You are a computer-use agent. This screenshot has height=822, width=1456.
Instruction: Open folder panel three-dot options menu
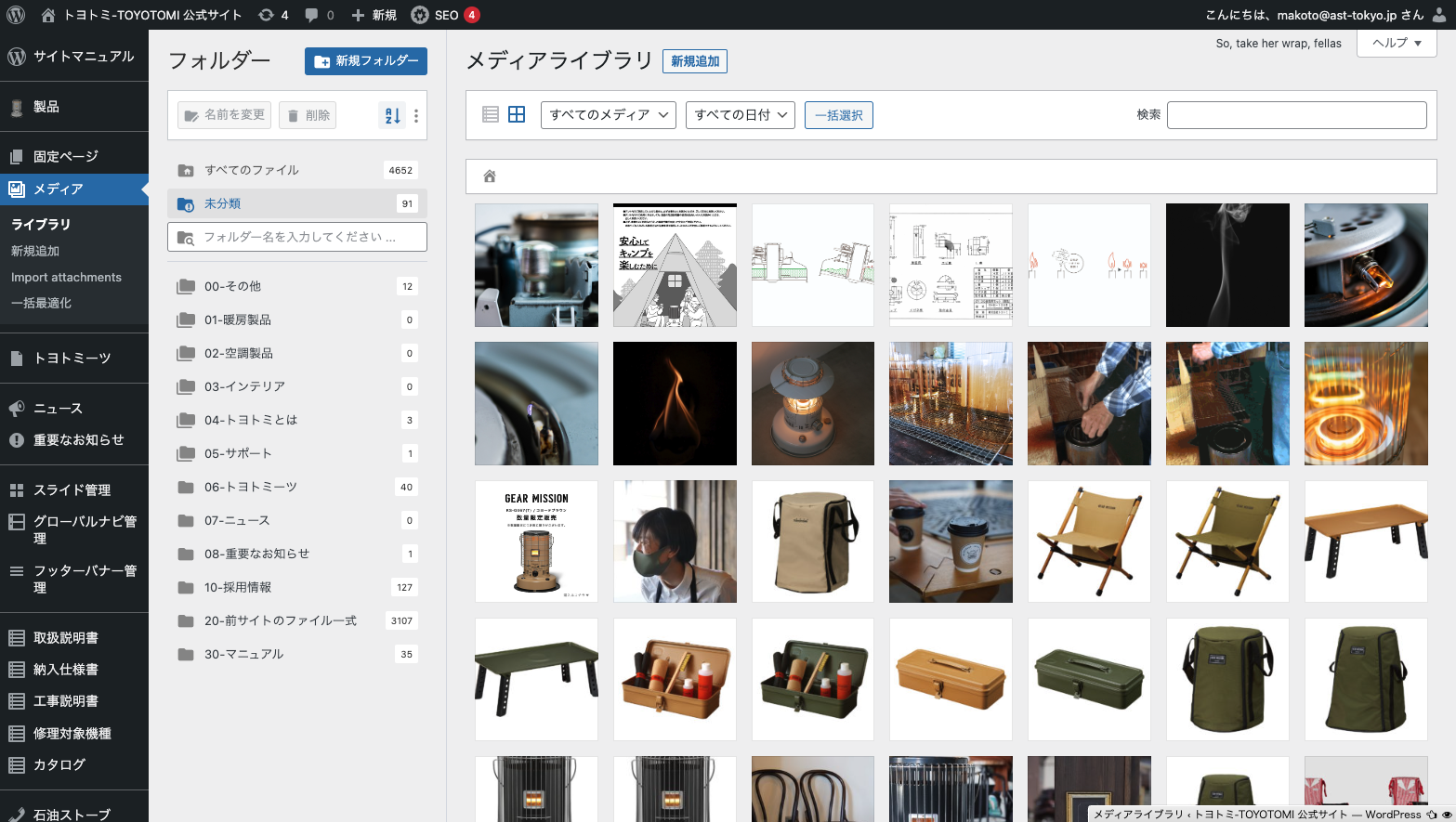[416, 115]
